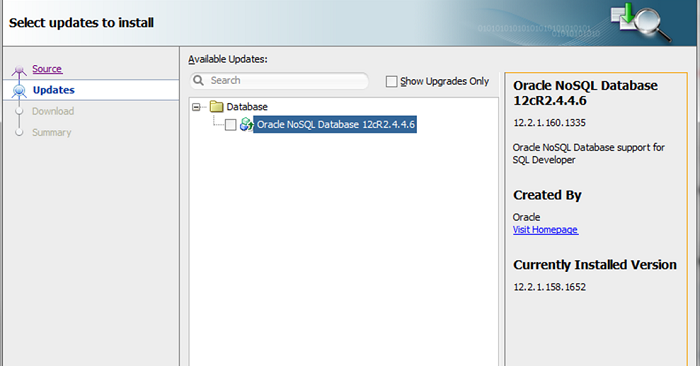
Task: Enable Show Upgrades Only checkbox
Action: pyautogui.click(x=391, y=82)
